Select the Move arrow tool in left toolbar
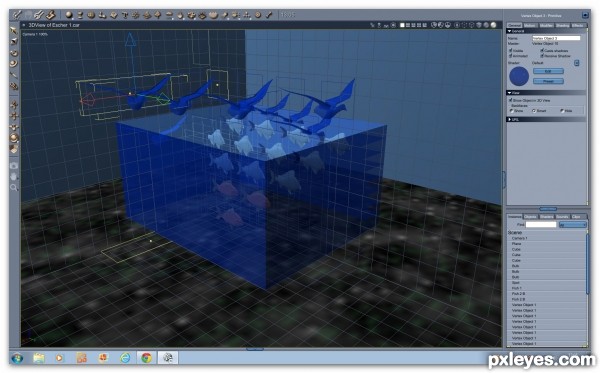The image size is (600, 373). pyautogui.click(x=14, y=31)
